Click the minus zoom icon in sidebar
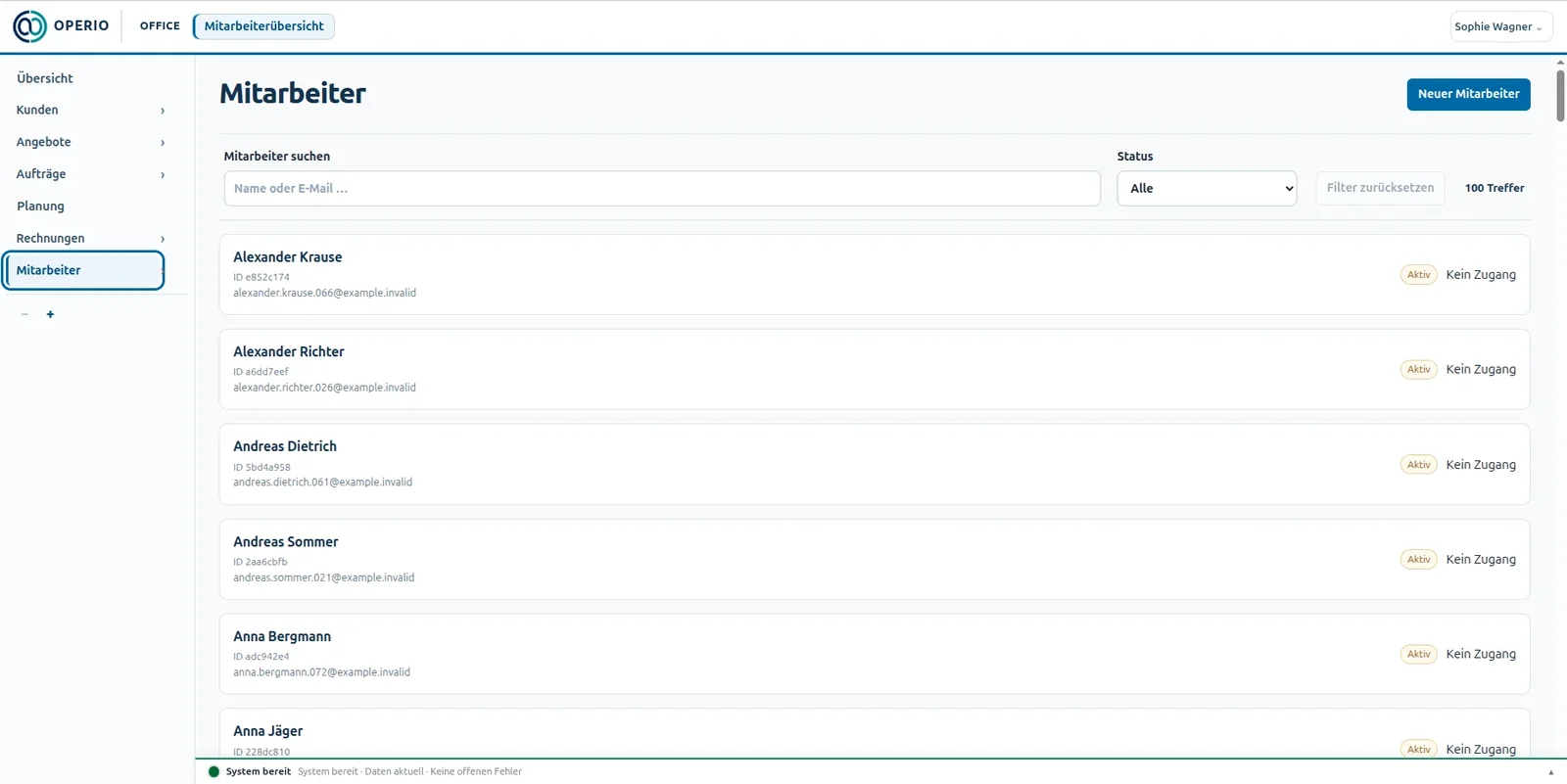Viewport: 1567px width, 784px height. pyautogui.click(x=24, y=314)
